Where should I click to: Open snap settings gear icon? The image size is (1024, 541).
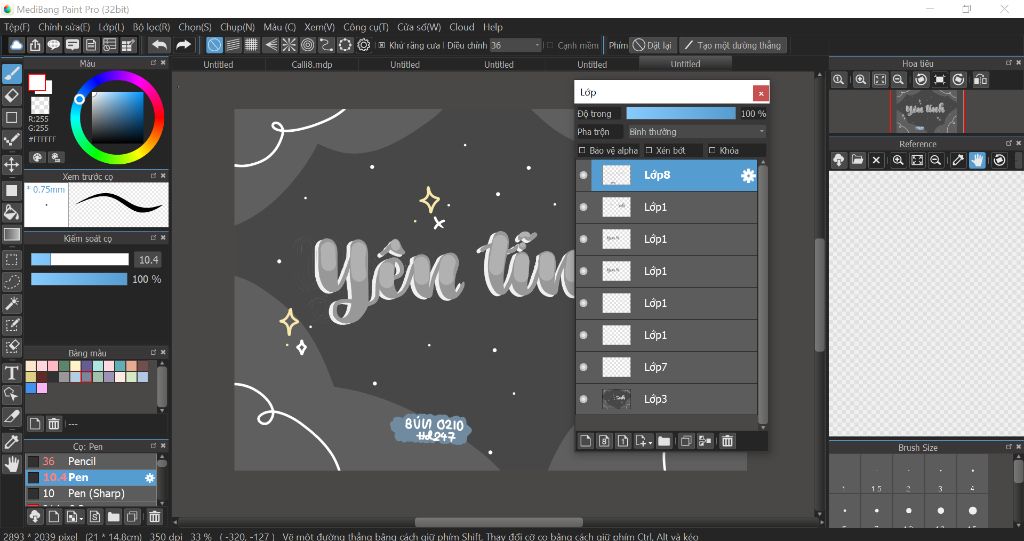tap(364, 45)
